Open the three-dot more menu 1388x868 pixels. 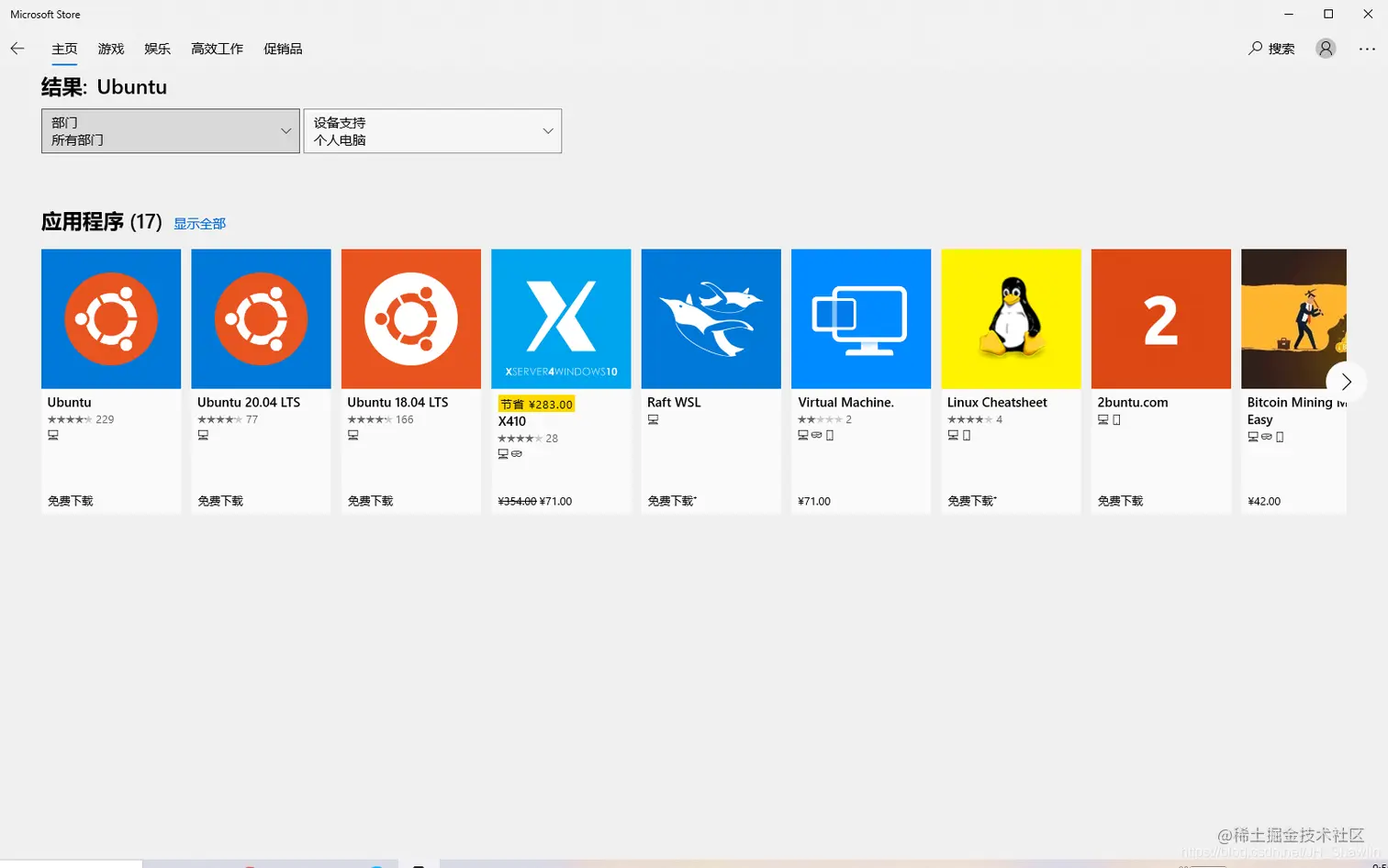point(1367,49)
